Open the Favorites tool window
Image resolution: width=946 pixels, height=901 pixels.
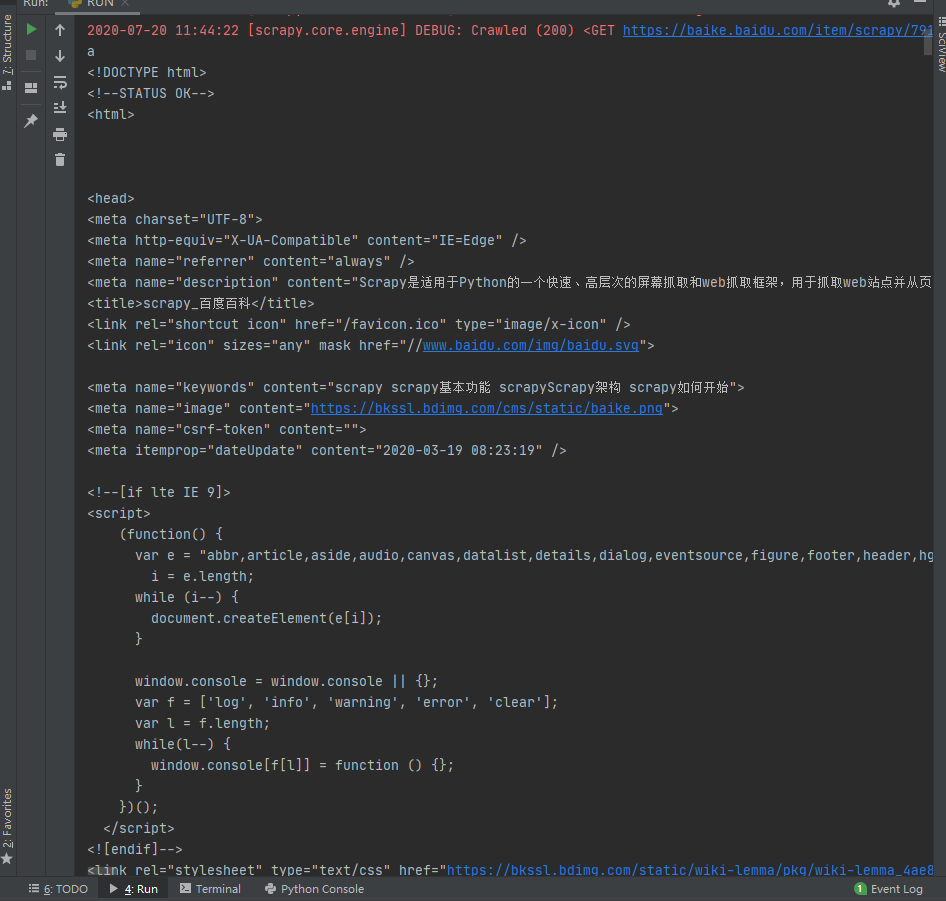[x=7, y=826]
